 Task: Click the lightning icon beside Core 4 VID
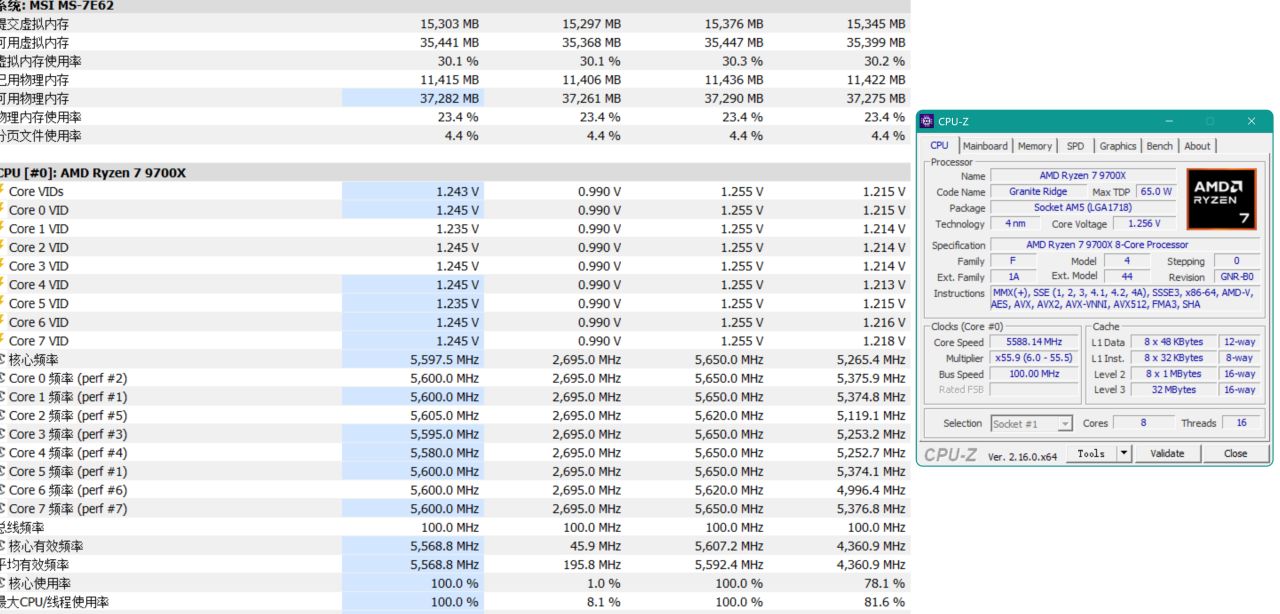coord(2,285)
